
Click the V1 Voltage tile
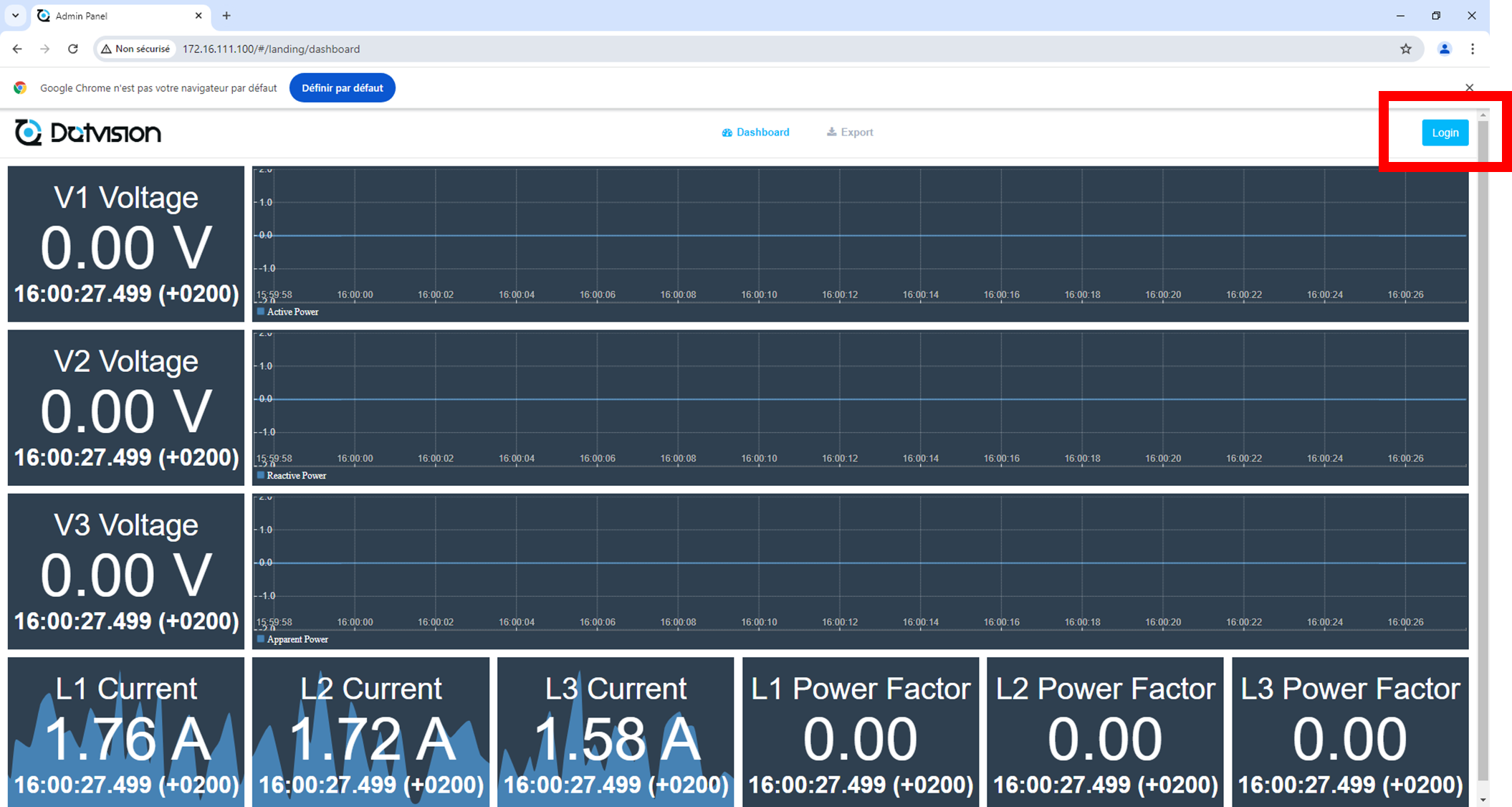pos(126,244)
